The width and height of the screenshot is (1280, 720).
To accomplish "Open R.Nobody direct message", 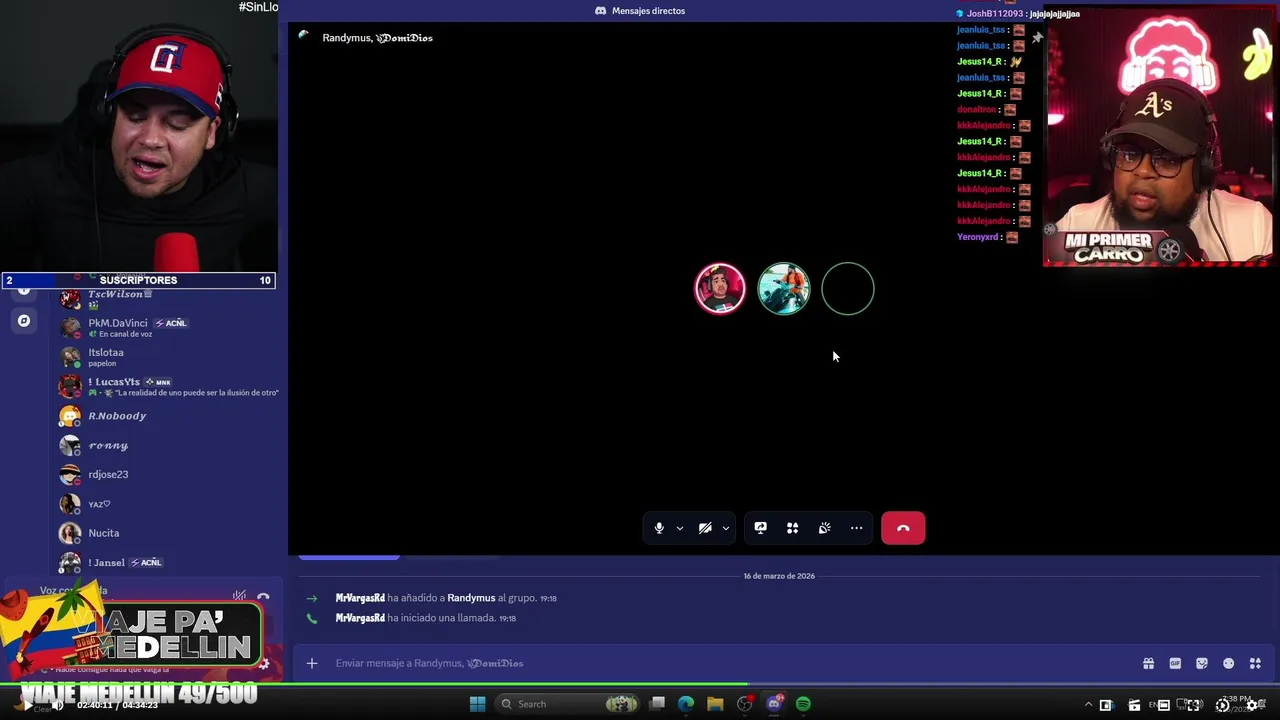I will click(165, 416).
